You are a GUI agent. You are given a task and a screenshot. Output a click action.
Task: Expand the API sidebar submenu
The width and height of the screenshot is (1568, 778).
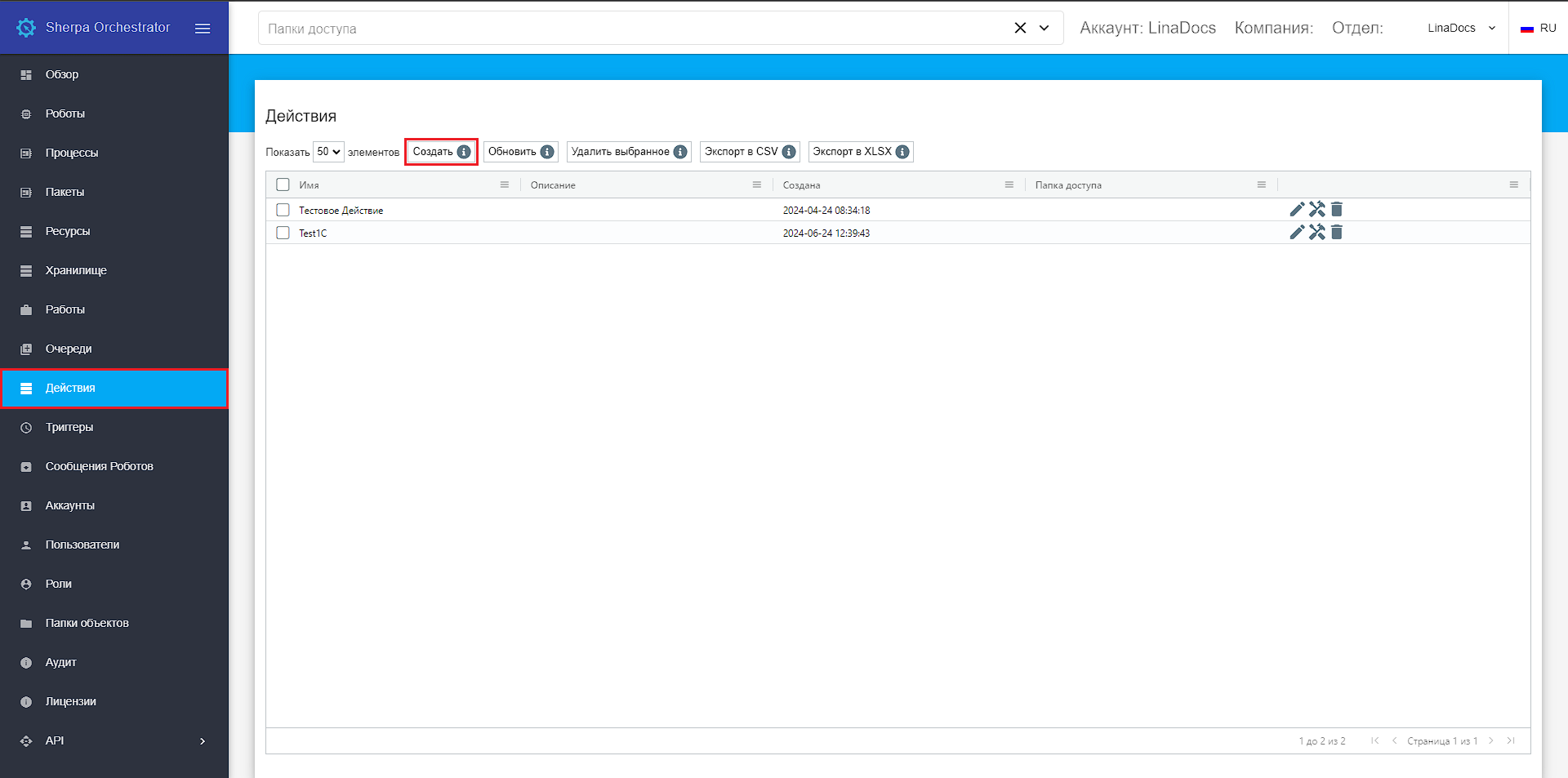click(x=202, y=741)
